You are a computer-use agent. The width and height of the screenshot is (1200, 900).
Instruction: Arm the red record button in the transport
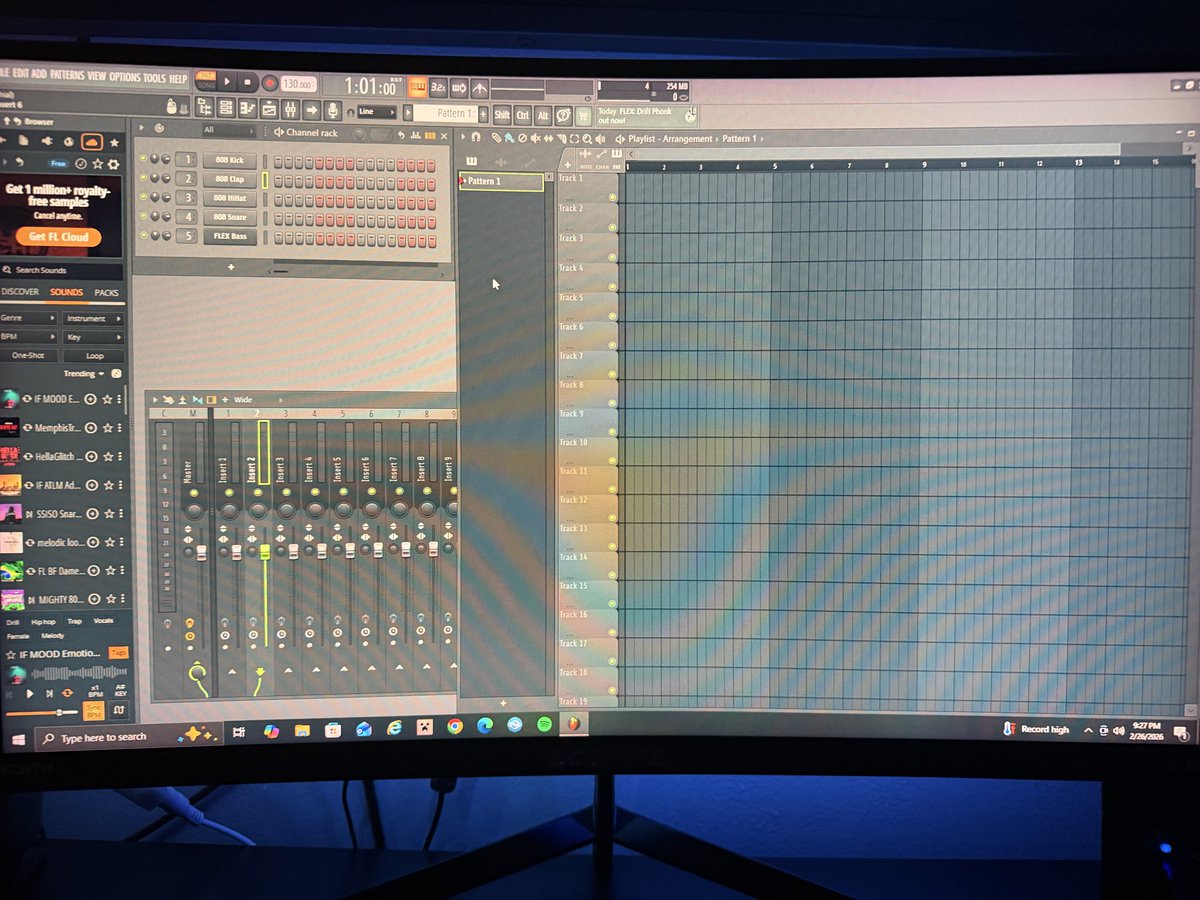click(x=270, y=82)
